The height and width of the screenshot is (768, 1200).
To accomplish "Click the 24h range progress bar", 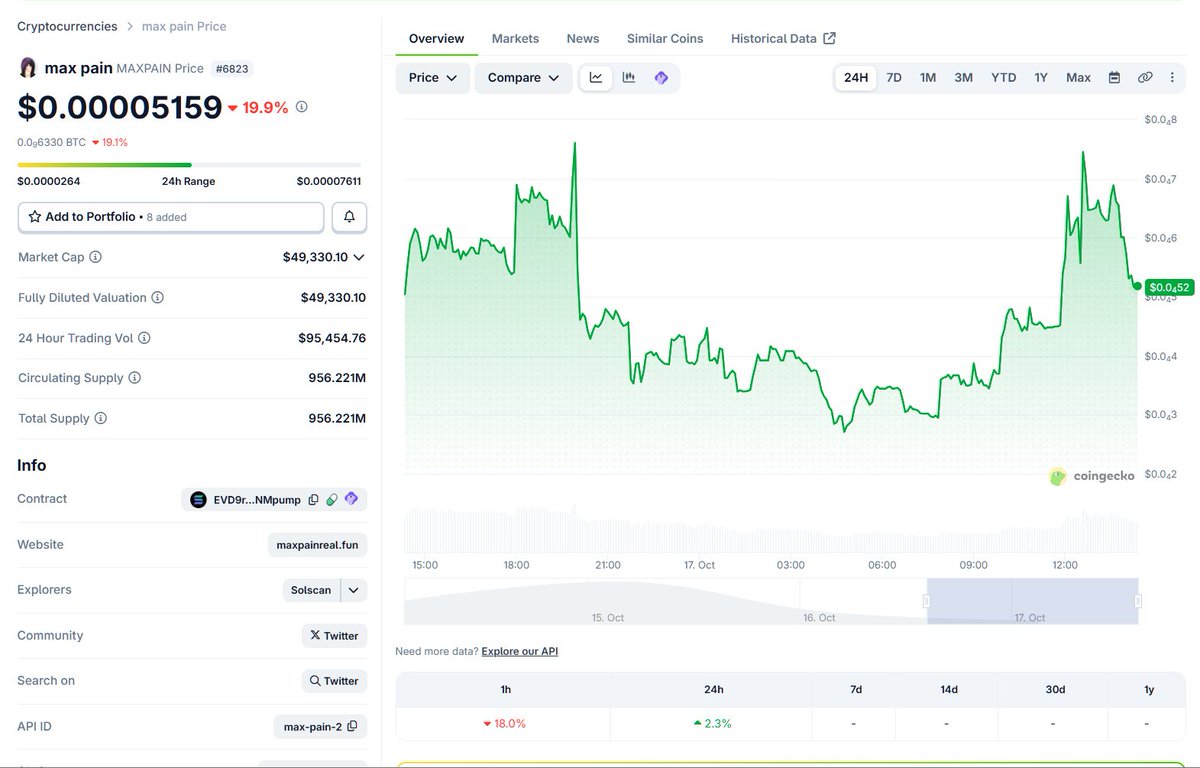I will [190, 165].
